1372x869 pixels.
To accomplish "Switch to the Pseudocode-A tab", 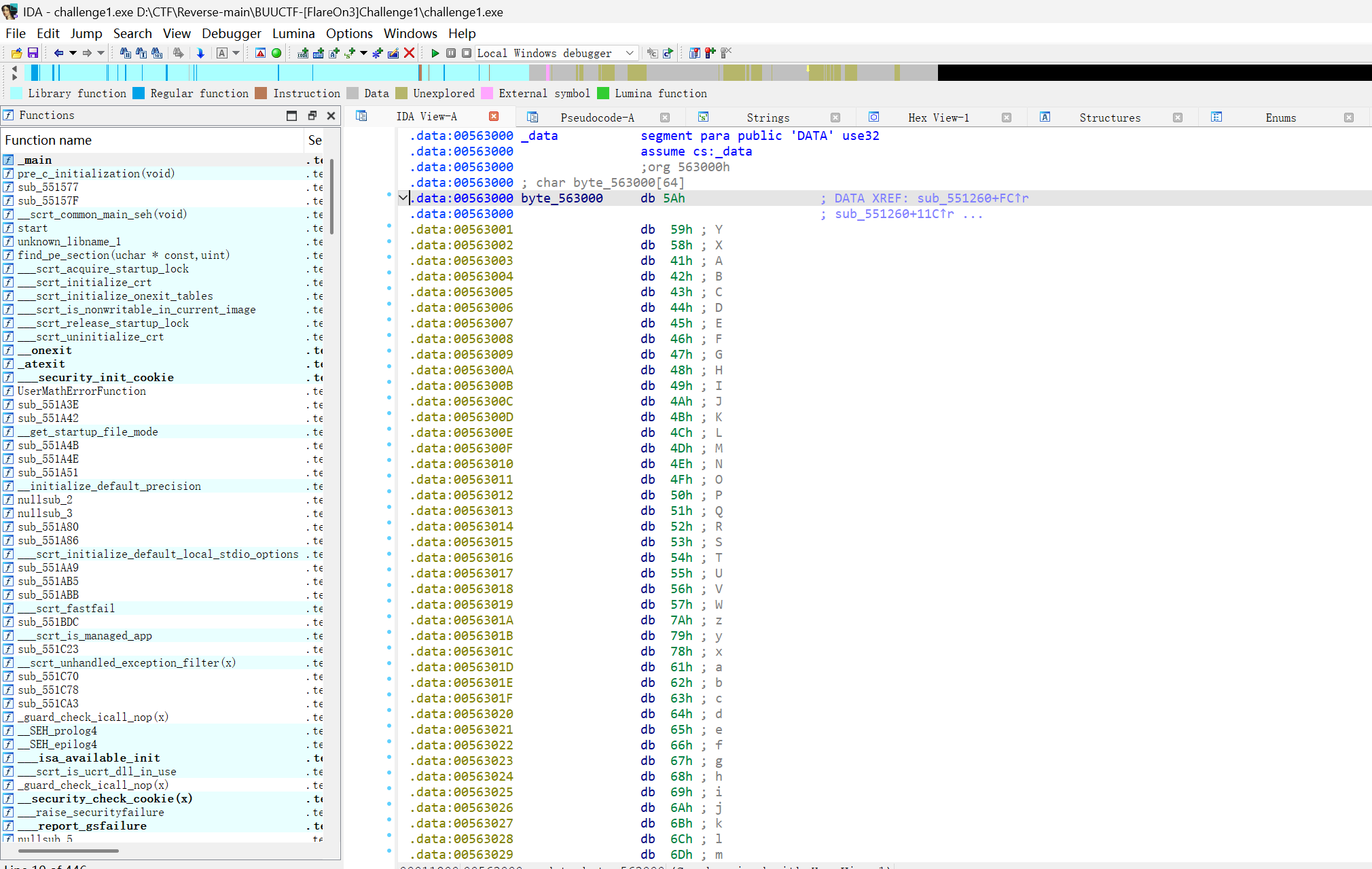I will click(x=596, y=118).
